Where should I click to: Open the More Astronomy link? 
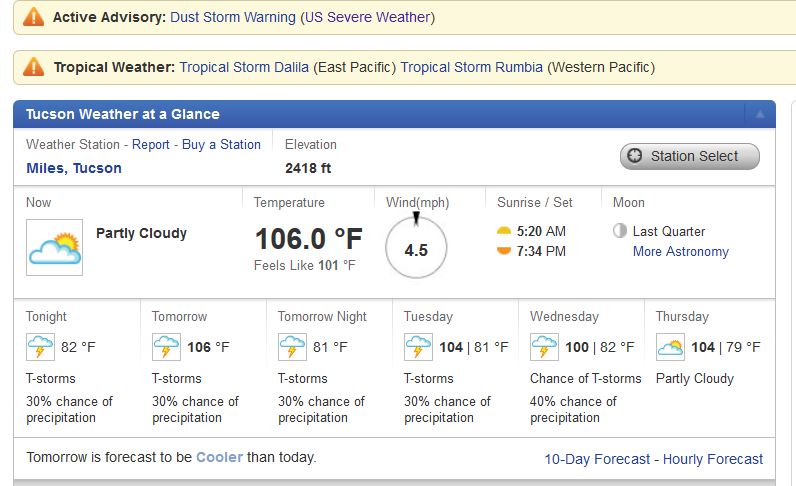tap(680, 251)
